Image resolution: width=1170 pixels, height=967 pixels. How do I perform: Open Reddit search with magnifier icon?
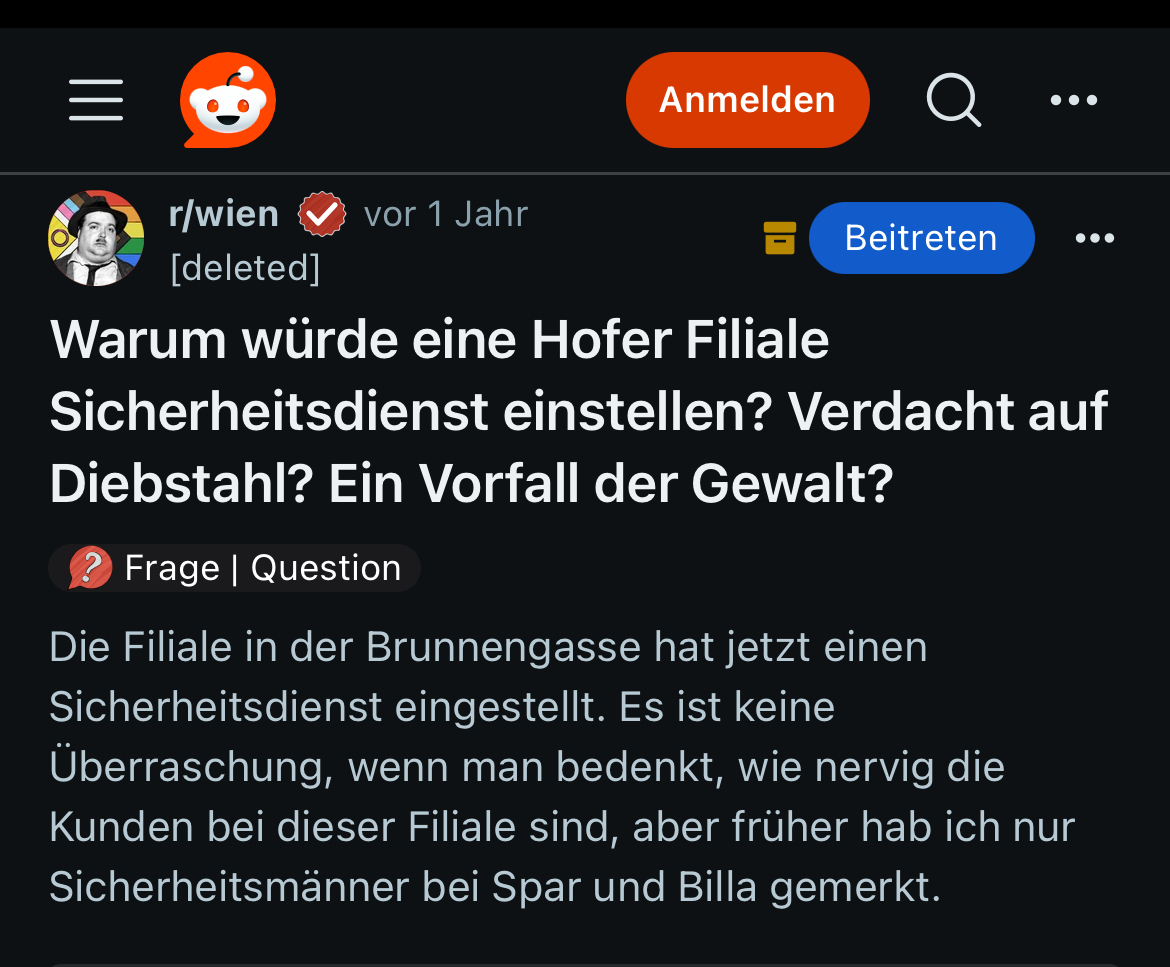pyautogui.click(x=953, y=100)
